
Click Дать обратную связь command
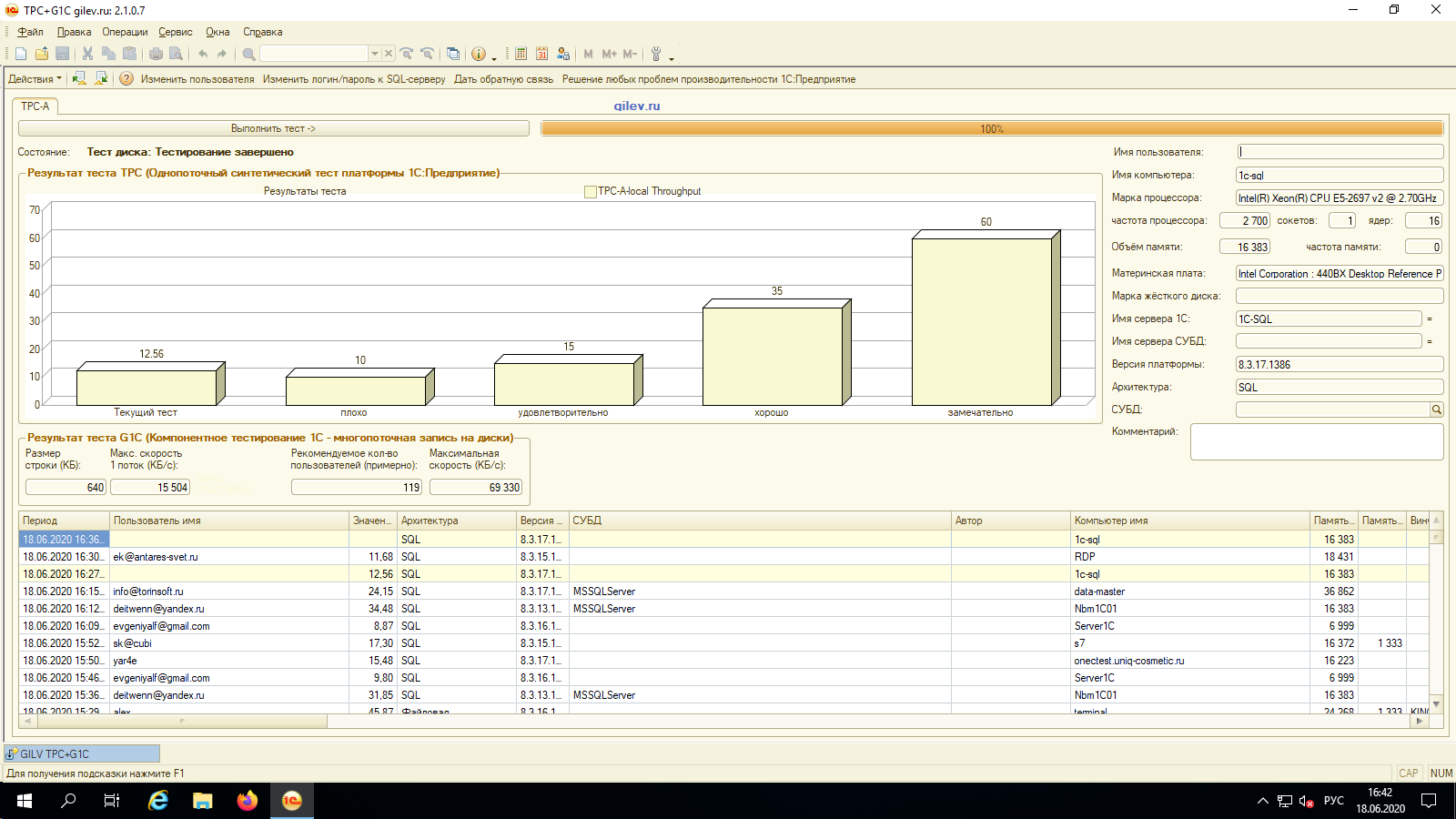pyautogui.click(x=503, y=79)
